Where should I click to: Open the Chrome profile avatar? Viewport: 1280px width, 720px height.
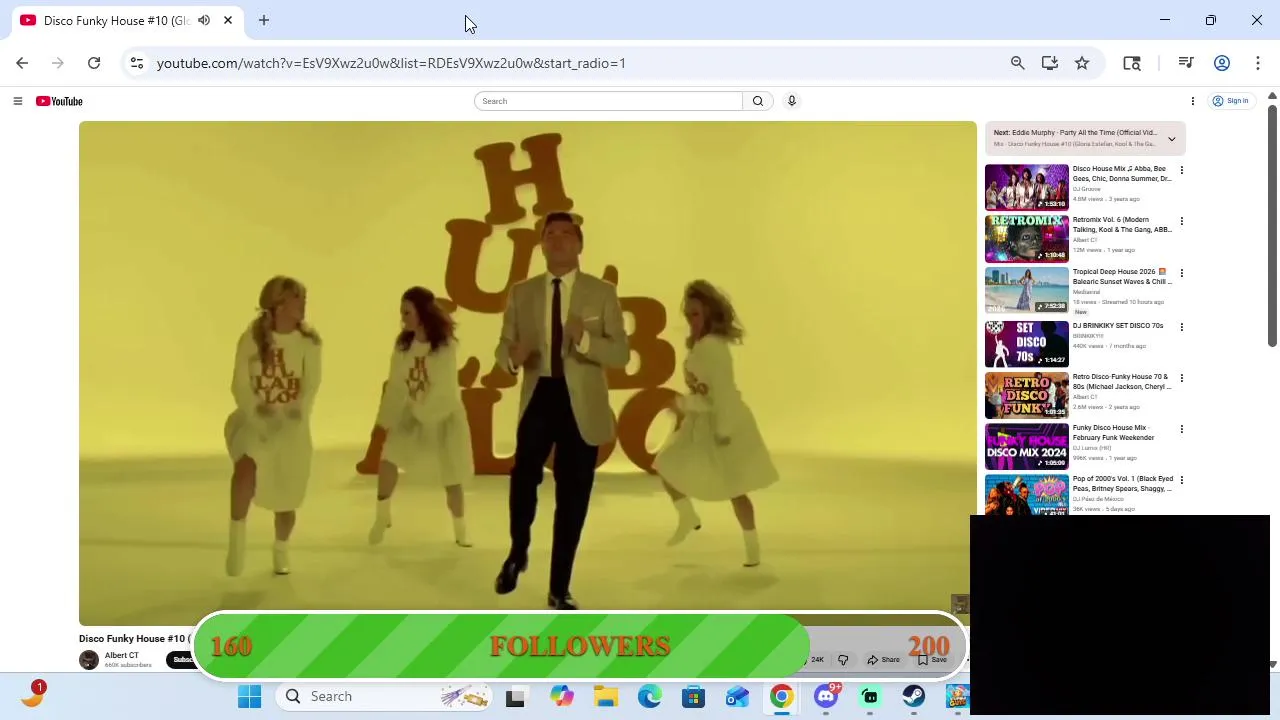coord(1222,63)
